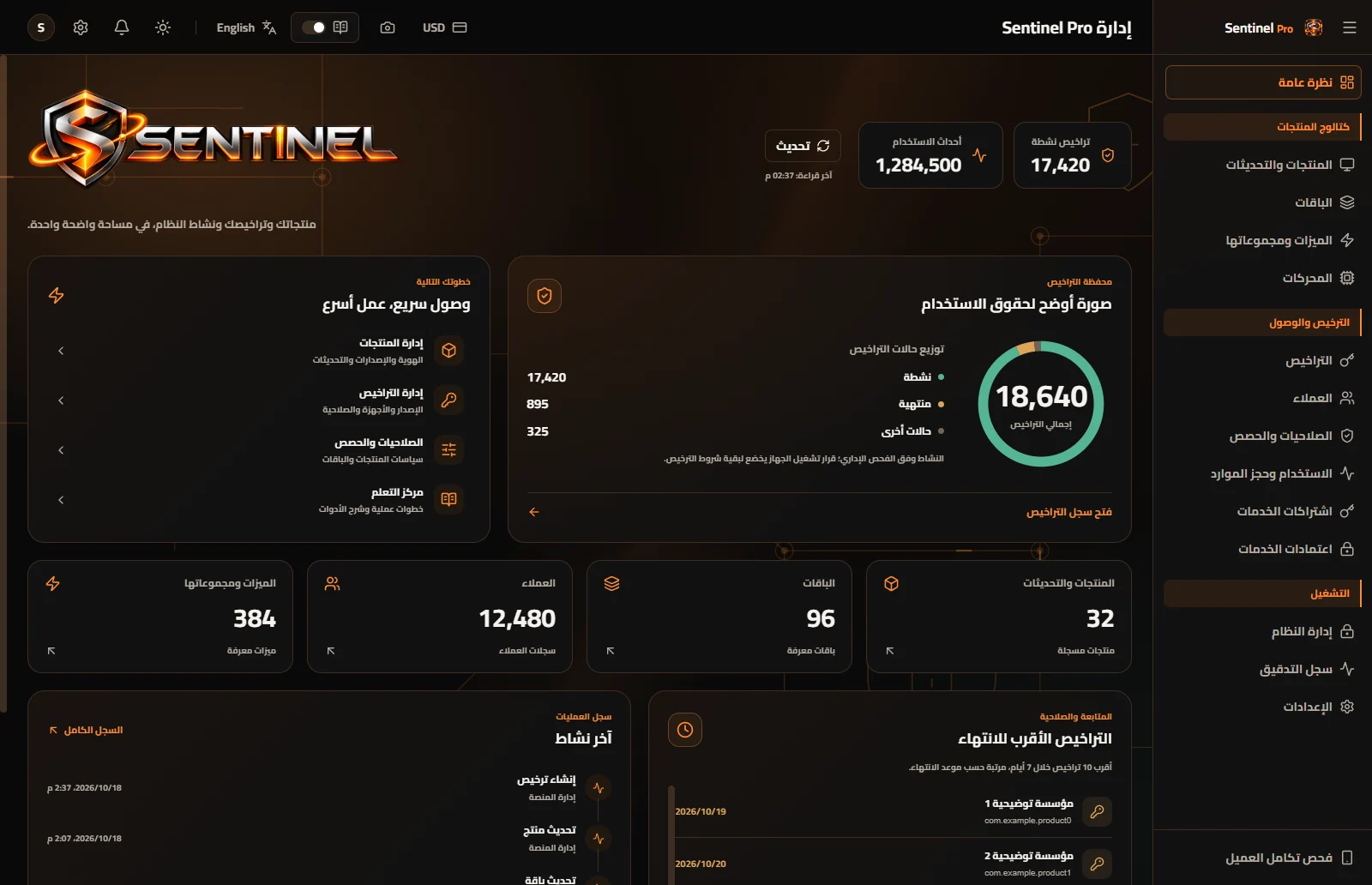This screenshot has height=885, width=1372.
Task: Click the camera screenshot icon
Action: tap(388, 27)
